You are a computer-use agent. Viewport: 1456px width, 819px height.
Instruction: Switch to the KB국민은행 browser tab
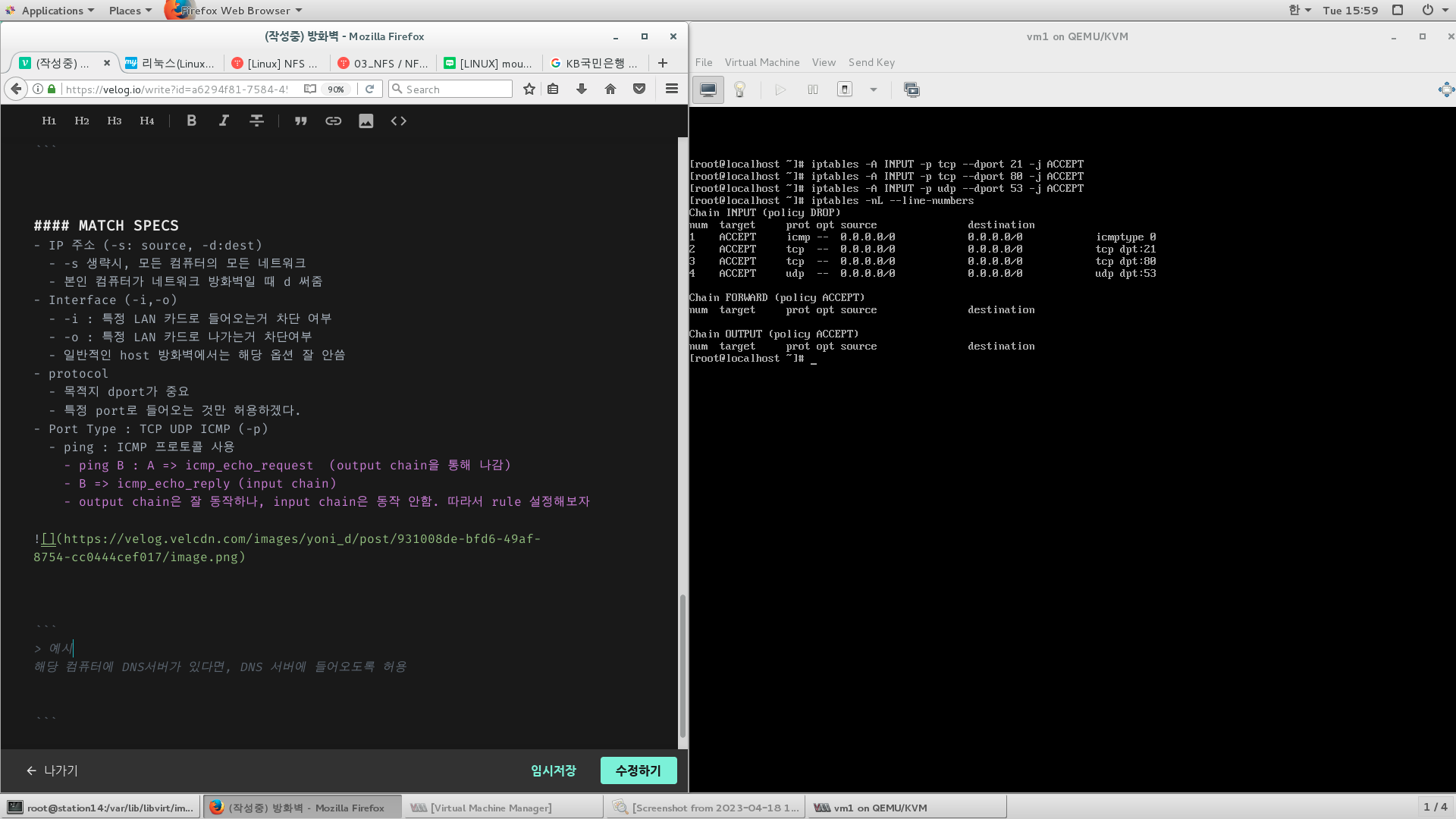pyautogui.click(x=596, y=63)
